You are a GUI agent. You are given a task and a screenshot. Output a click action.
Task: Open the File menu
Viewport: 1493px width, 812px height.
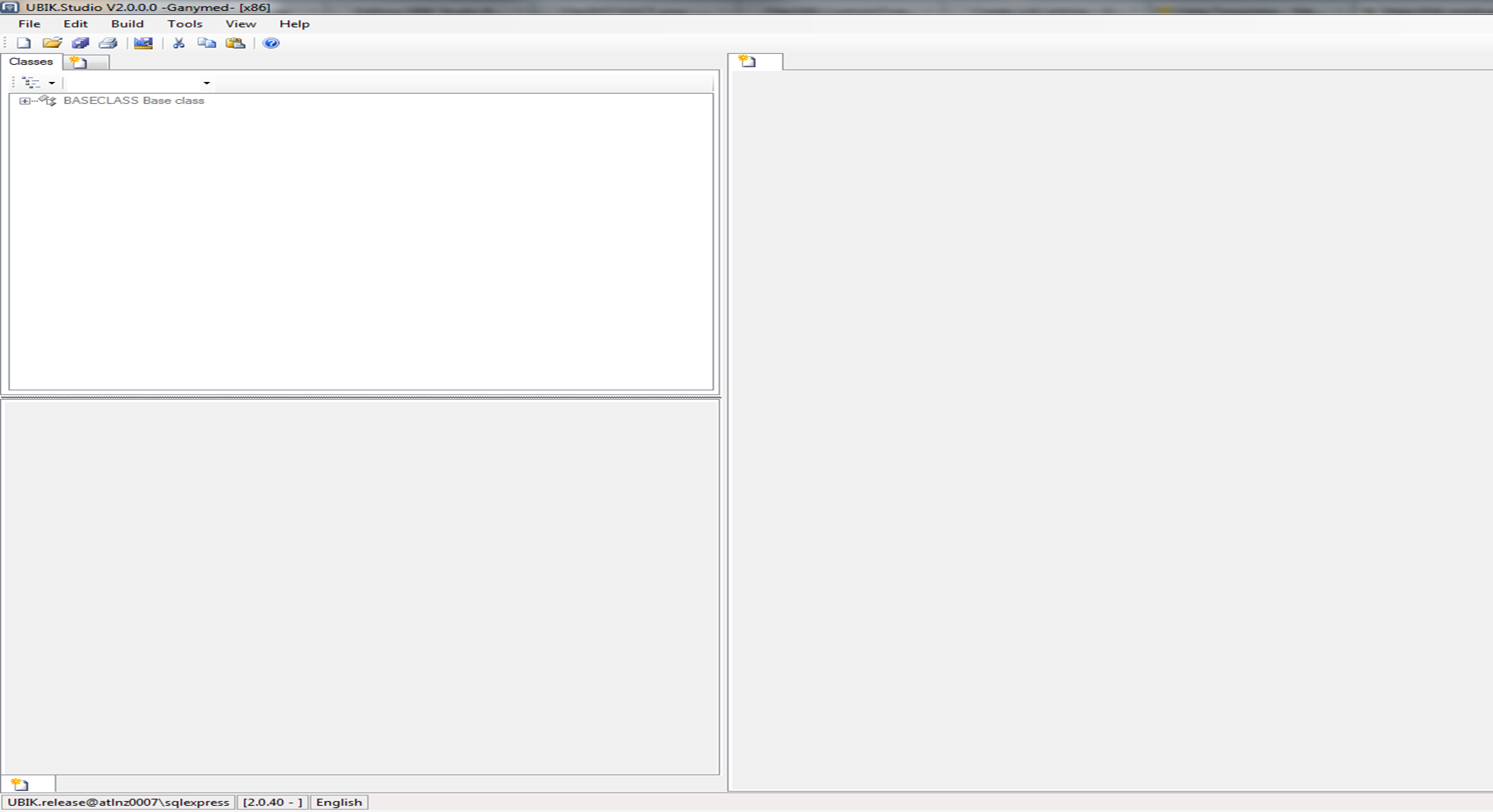click(29, 23)
